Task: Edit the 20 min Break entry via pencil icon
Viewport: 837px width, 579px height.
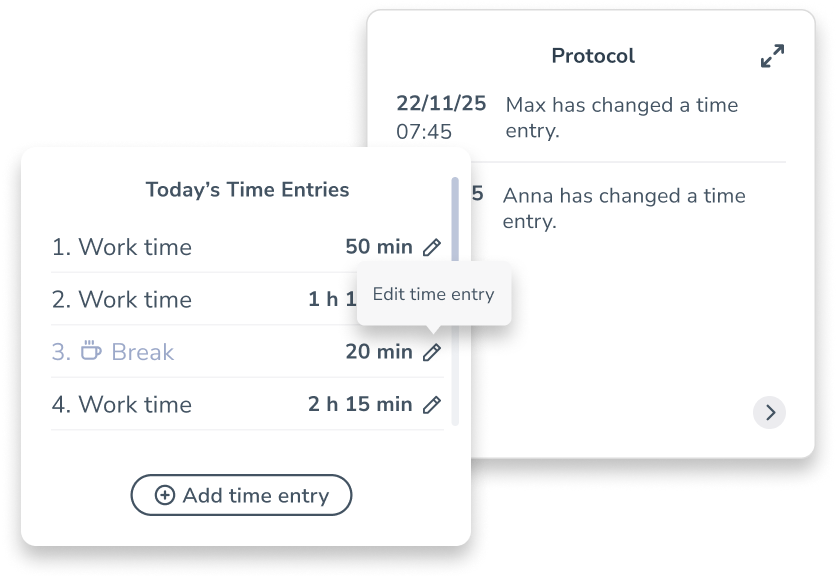Action: [x=431, y=352]
